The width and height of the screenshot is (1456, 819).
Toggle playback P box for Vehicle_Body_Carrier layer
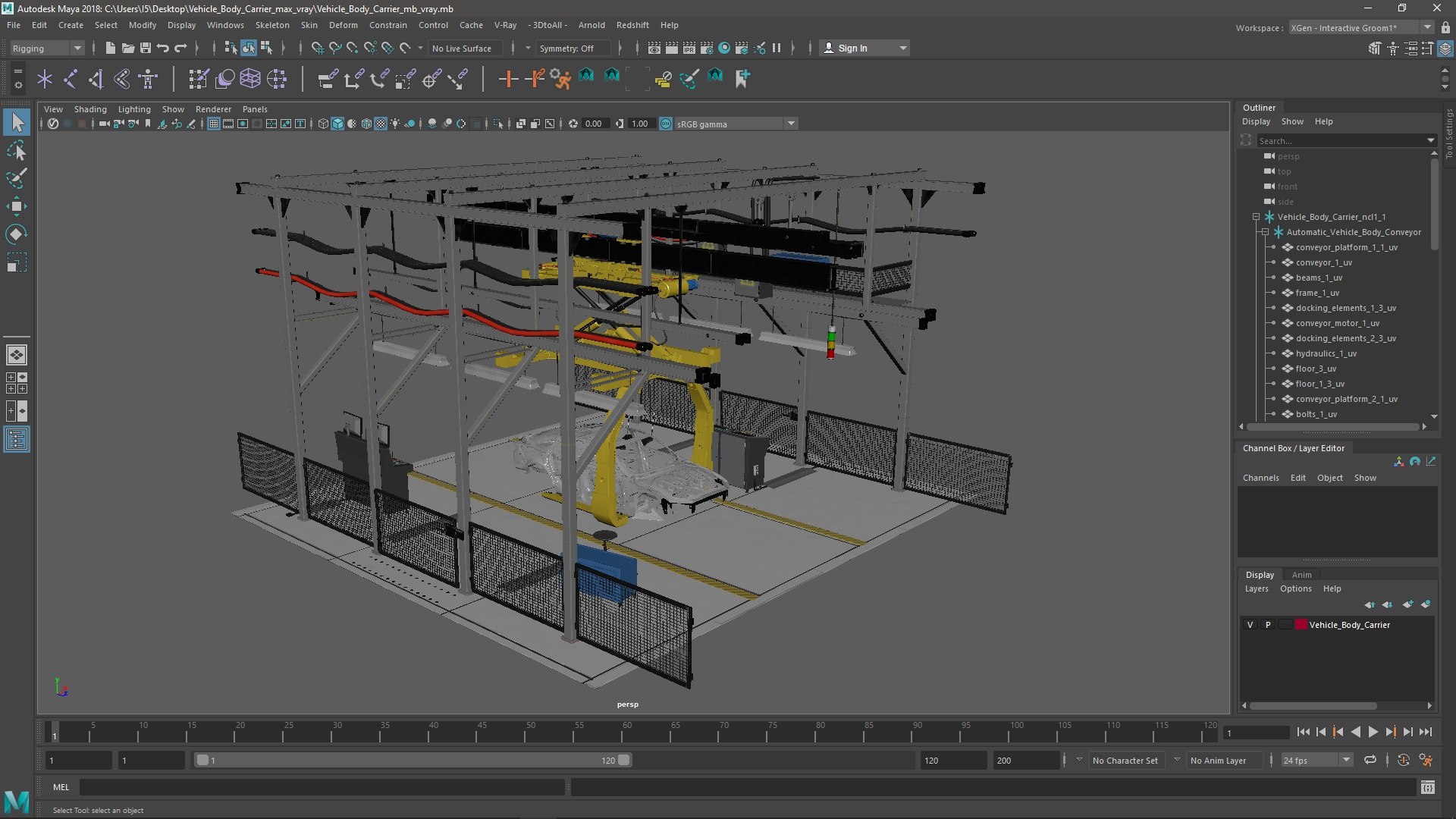coord(1267,625)
